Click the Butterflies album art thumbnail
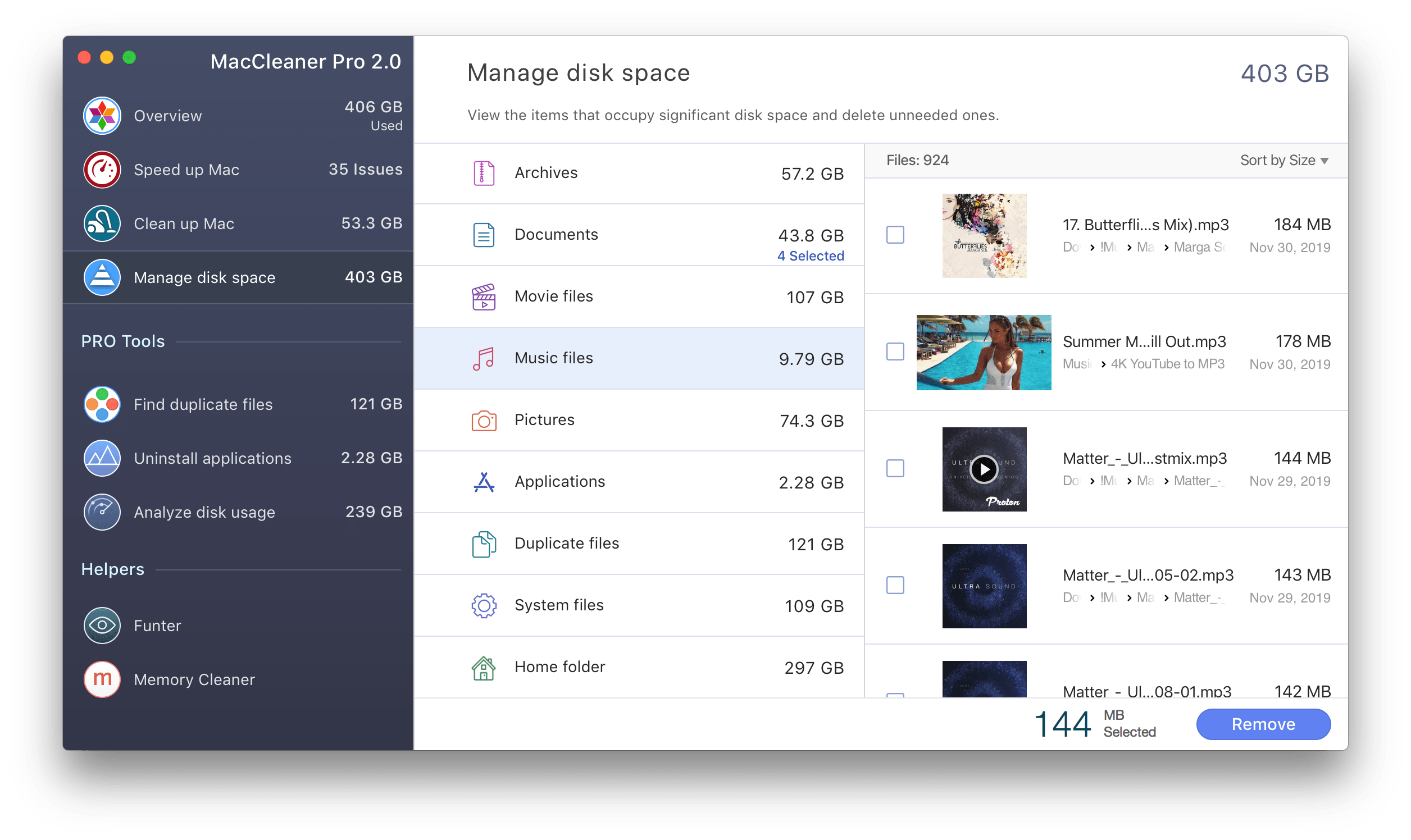Viewport: 1411px width, 840px height. tap(984, 235)
